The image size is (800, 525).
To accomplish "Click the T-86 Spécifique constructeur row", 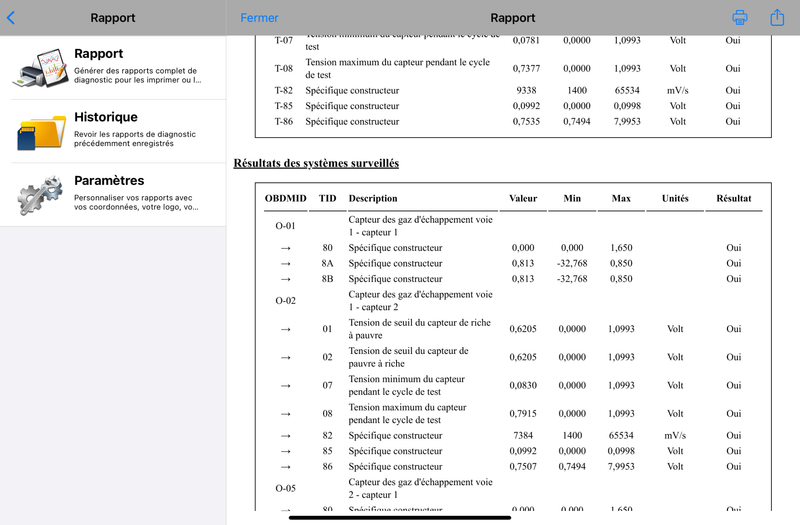I will 513,121.
